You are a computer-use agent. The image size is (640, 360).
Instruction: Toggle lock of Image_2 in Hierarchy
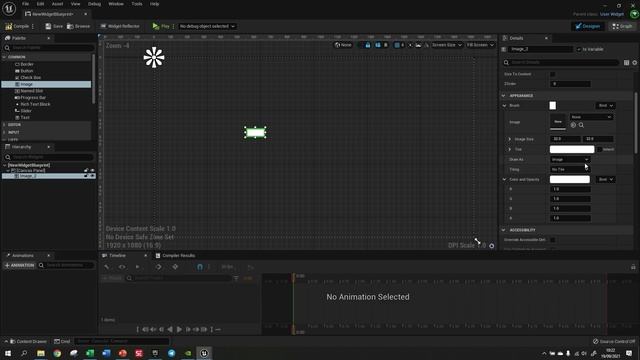pyautogui.click(x=86, y=176)
